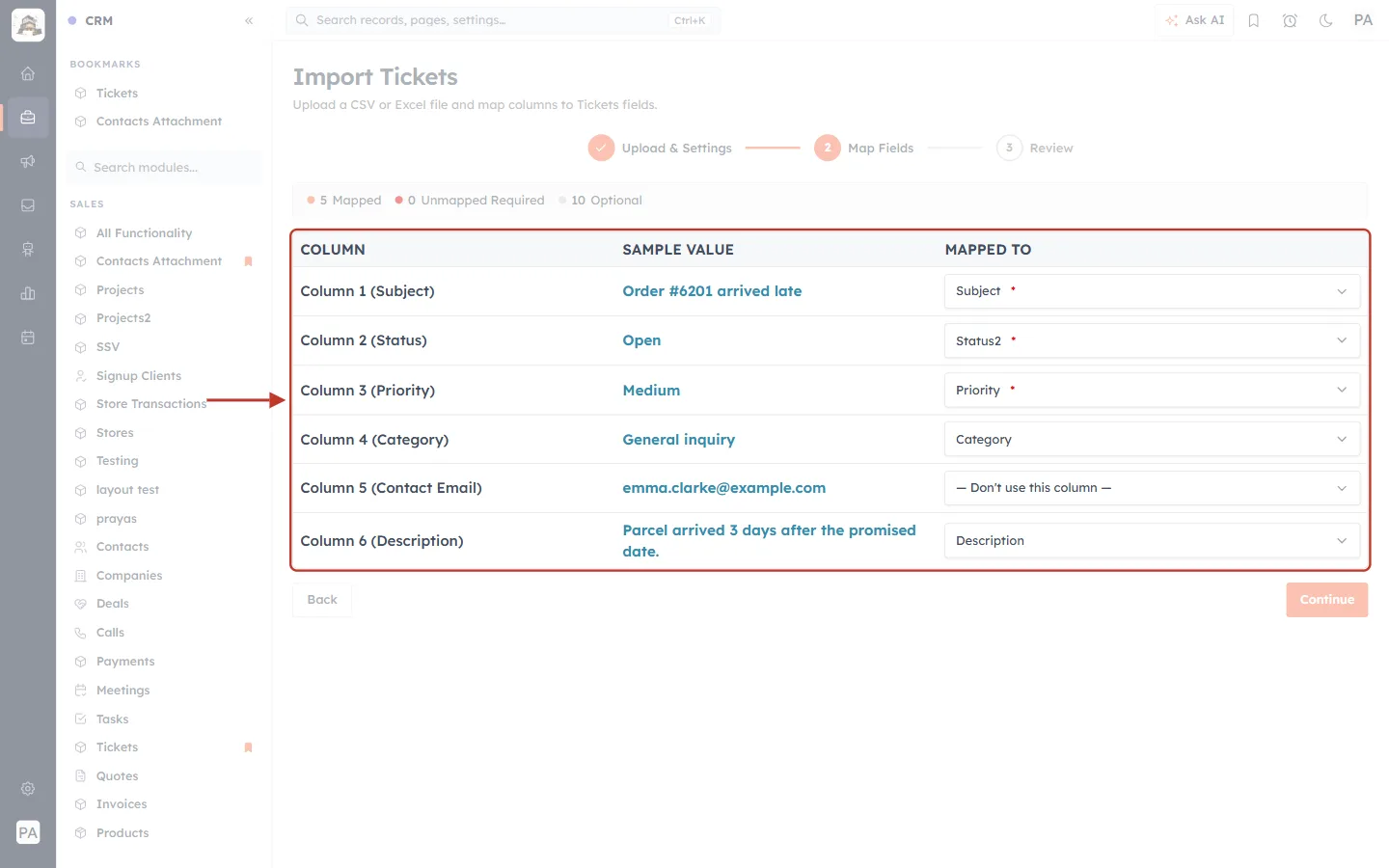The image size is (1389, 868).
Task: Open the Home icon in left rail
Action: 28,73
